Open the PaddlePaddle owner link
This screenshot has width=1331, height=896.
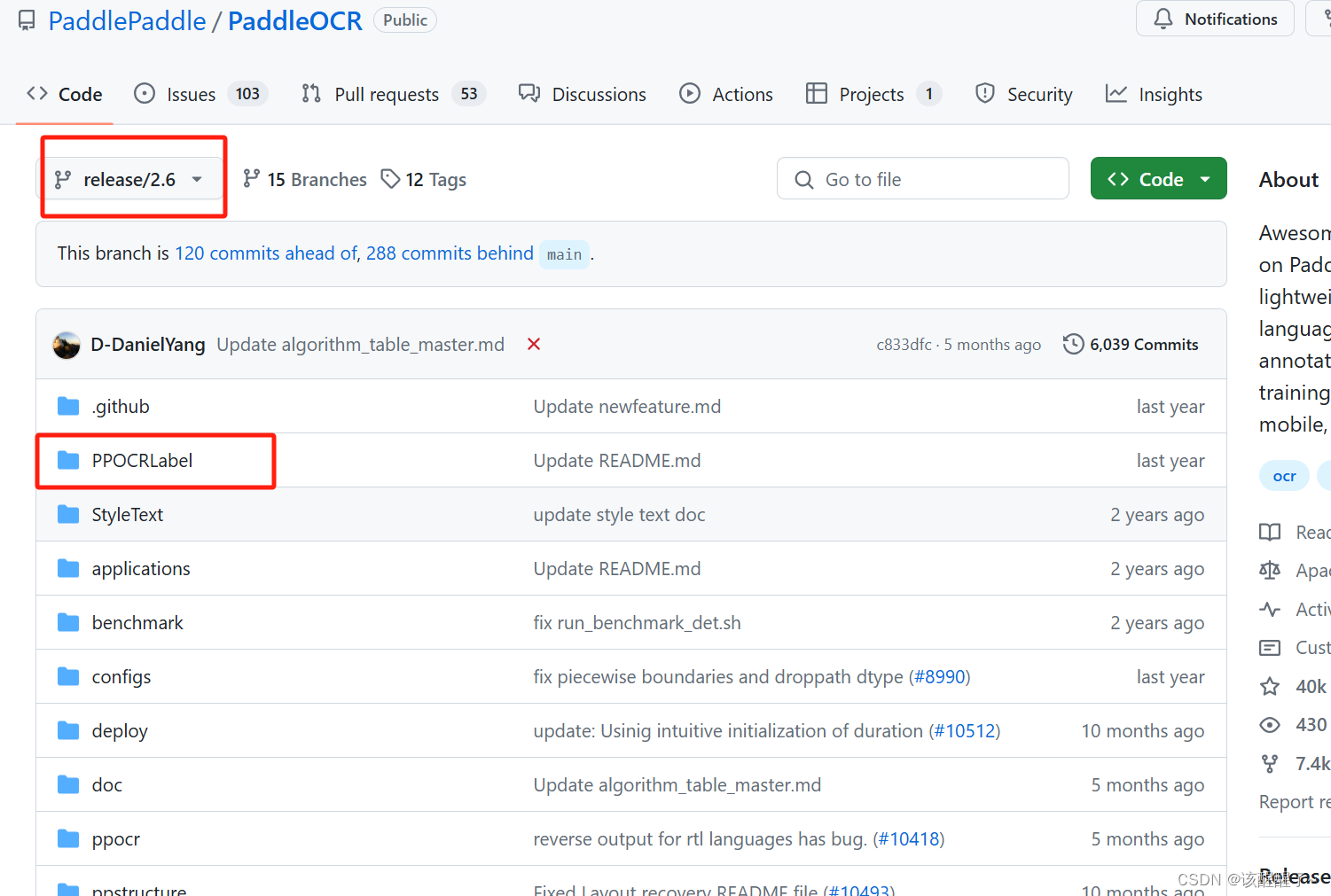pyautogui.click(x=127, y=21)
